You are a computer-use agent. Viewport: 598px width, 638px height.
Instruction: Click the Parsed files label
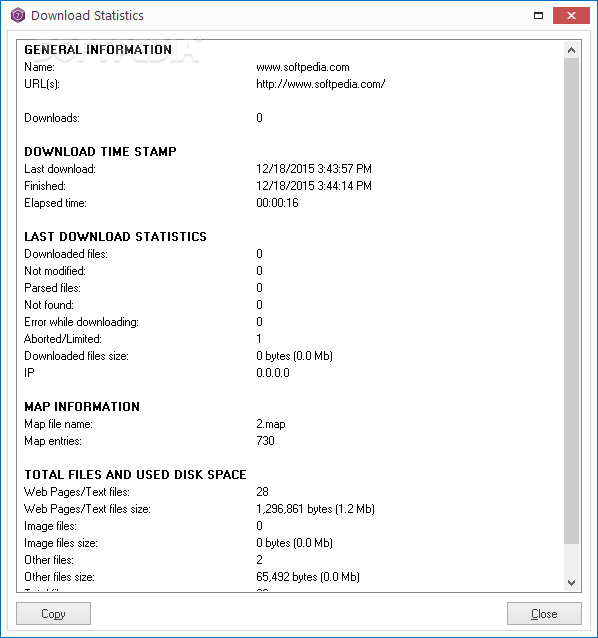(x=52, y=288)
